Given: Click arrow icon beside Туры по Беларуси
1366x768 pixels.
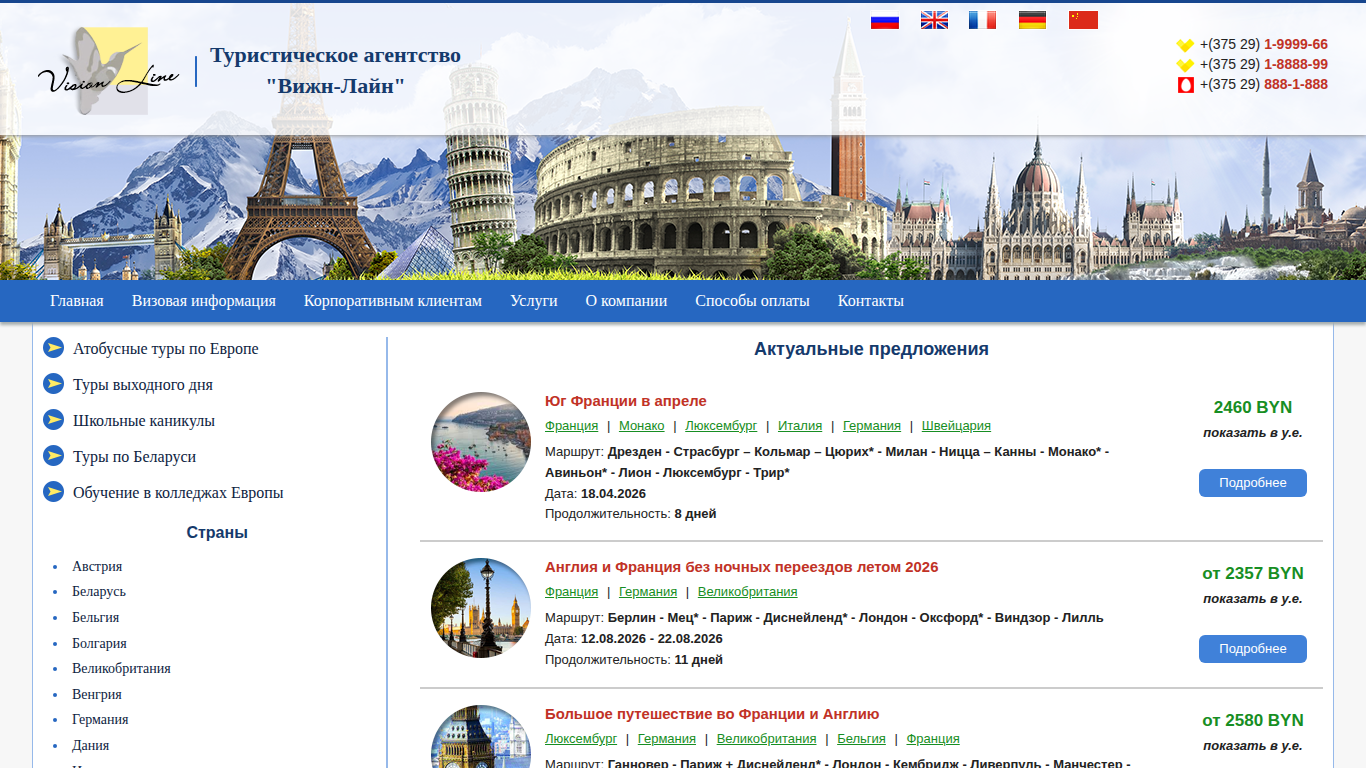Looking at the screenshot, I should (54, 456).
